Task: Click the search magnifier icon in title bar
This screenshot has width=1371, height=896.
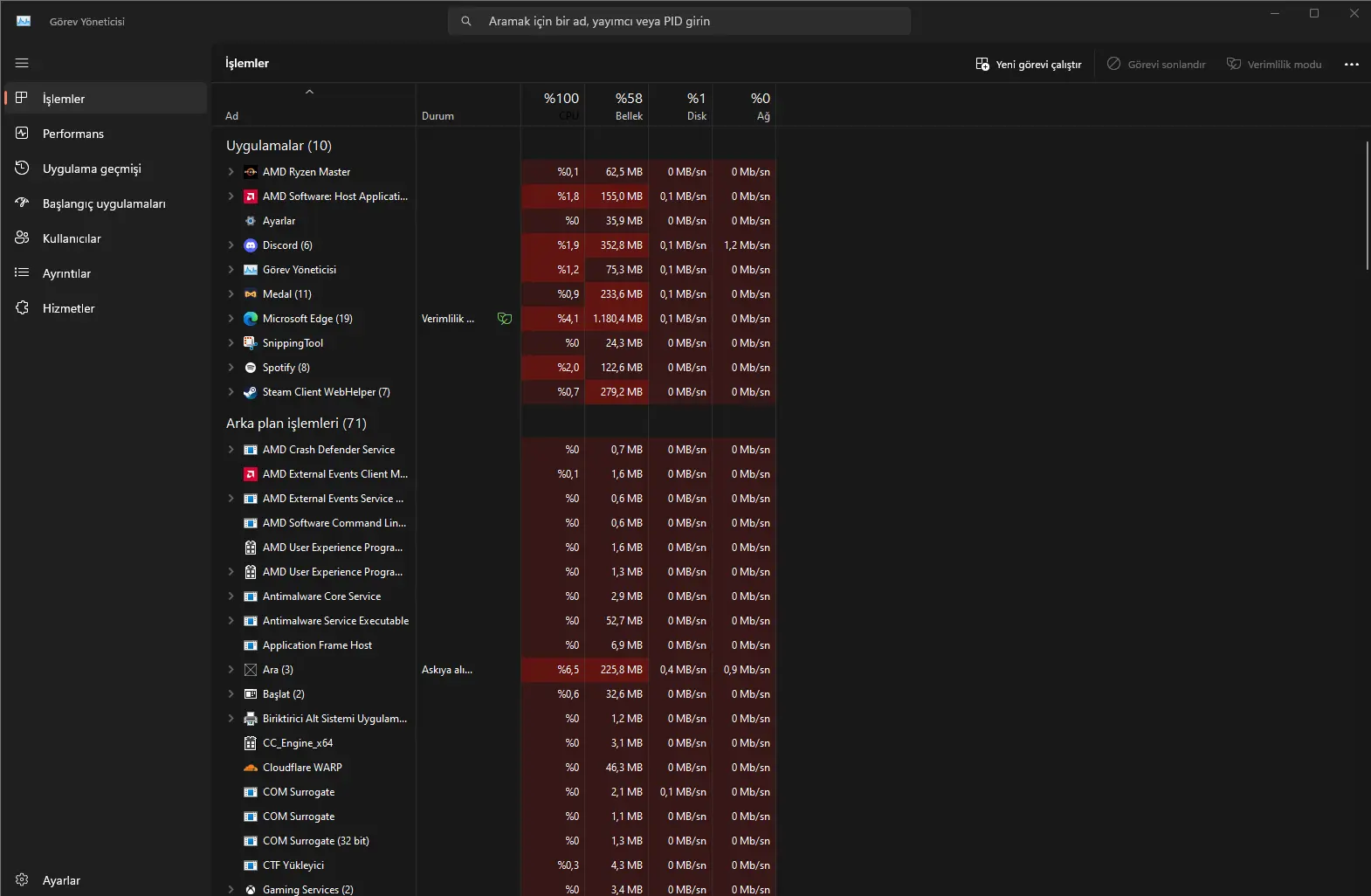Action: click(x=466, y=21)
